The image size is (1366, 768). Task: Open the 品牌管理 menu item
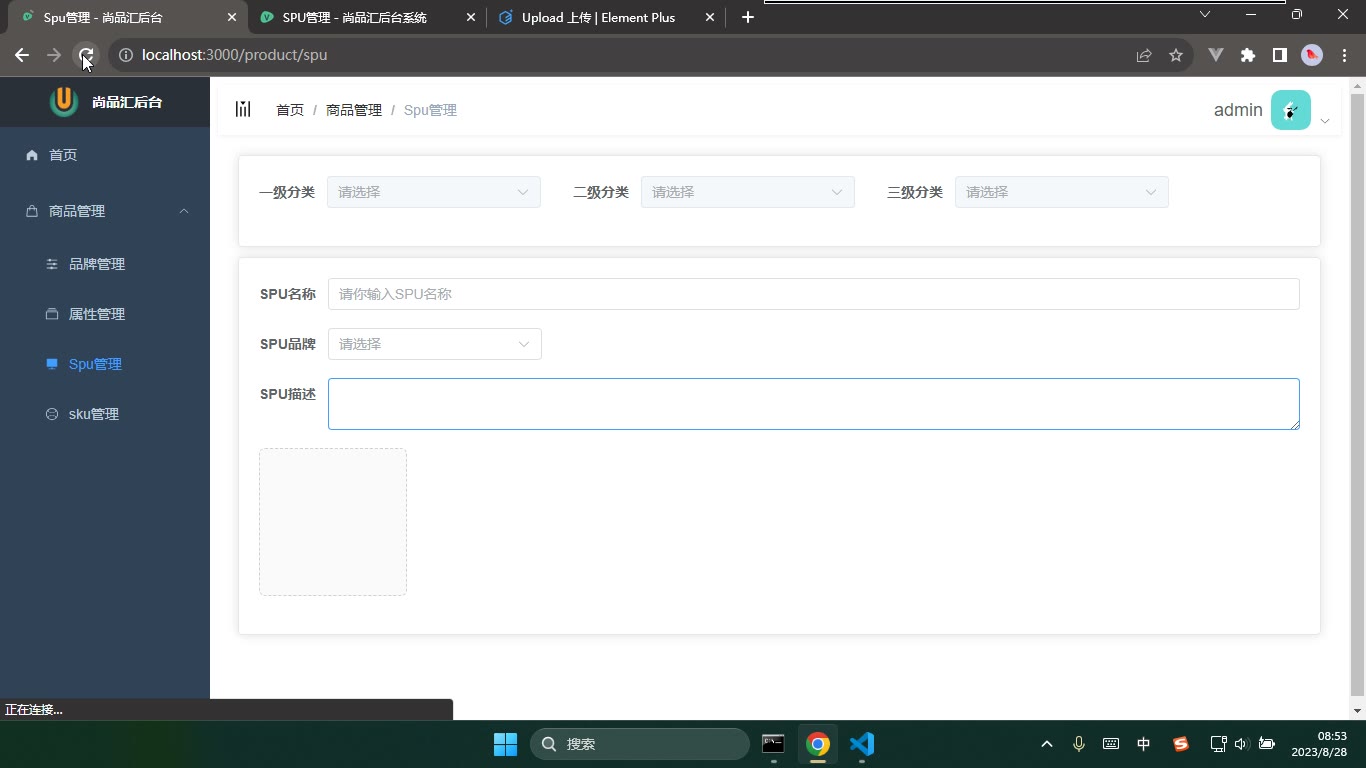(105, 264)
